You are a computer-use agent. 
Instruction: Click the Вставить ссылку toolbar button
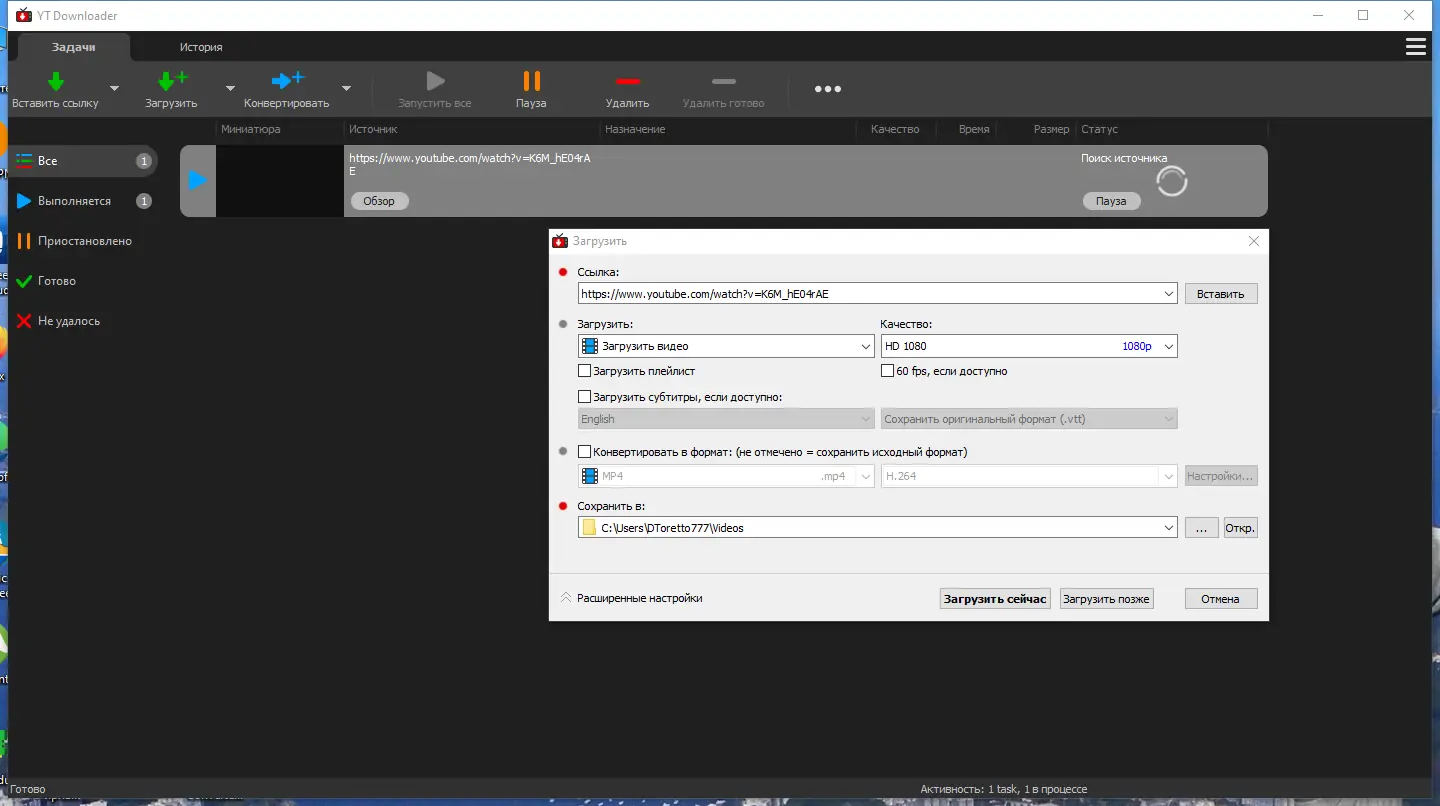tap(55, 89)
